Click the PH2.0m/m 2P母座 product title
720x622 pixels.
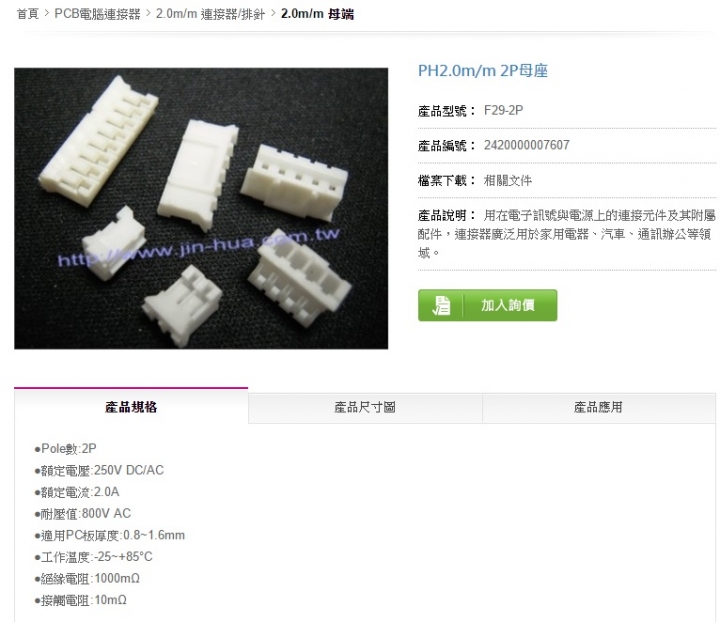pos(483,71)
